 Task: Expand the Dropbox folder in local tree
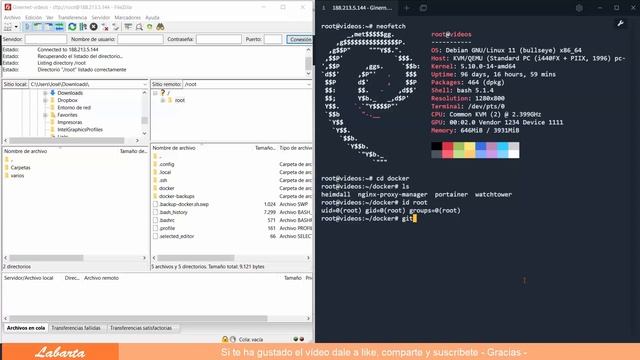(x=45, y=100)
